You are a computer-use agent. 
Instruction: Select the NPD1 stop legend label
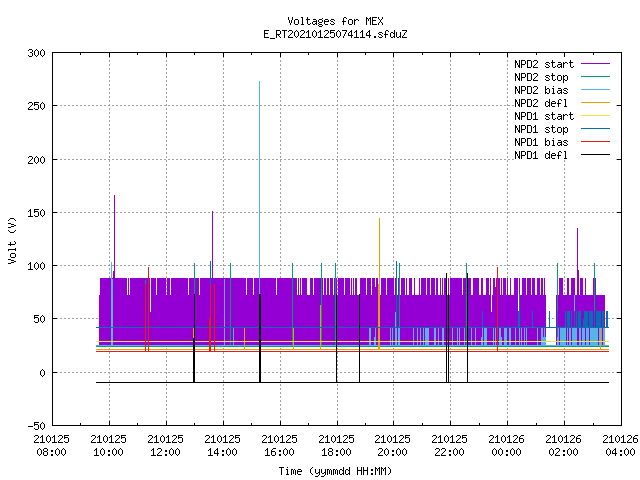tap(541, 129)
